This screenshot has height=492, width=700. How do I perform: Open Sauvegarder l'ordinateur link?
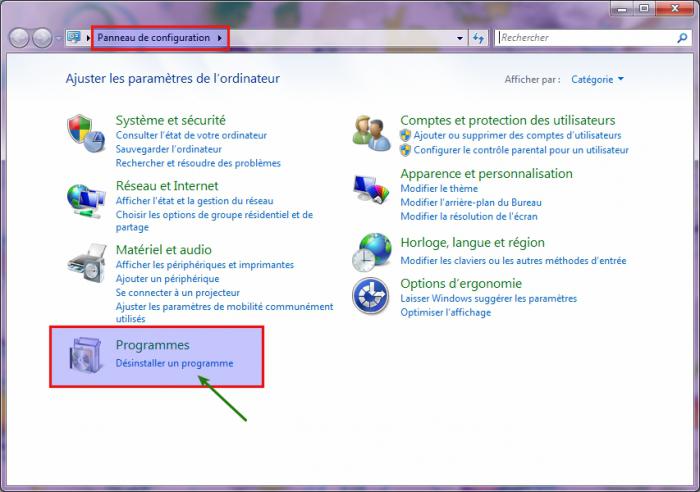pyautogui.click(x=168, y=149)
